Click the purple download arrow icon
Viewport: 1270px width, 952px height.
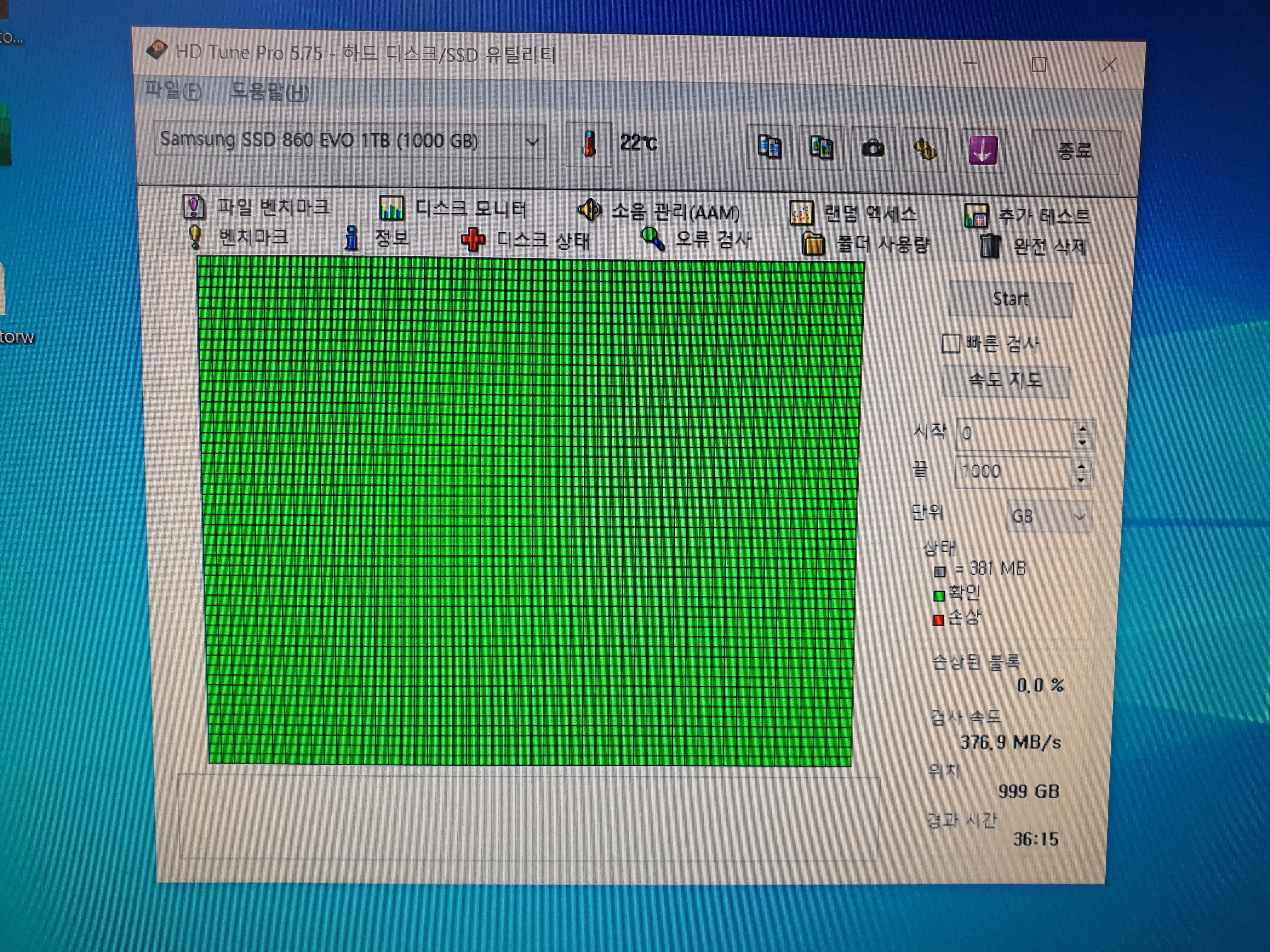tap(983, 151)
